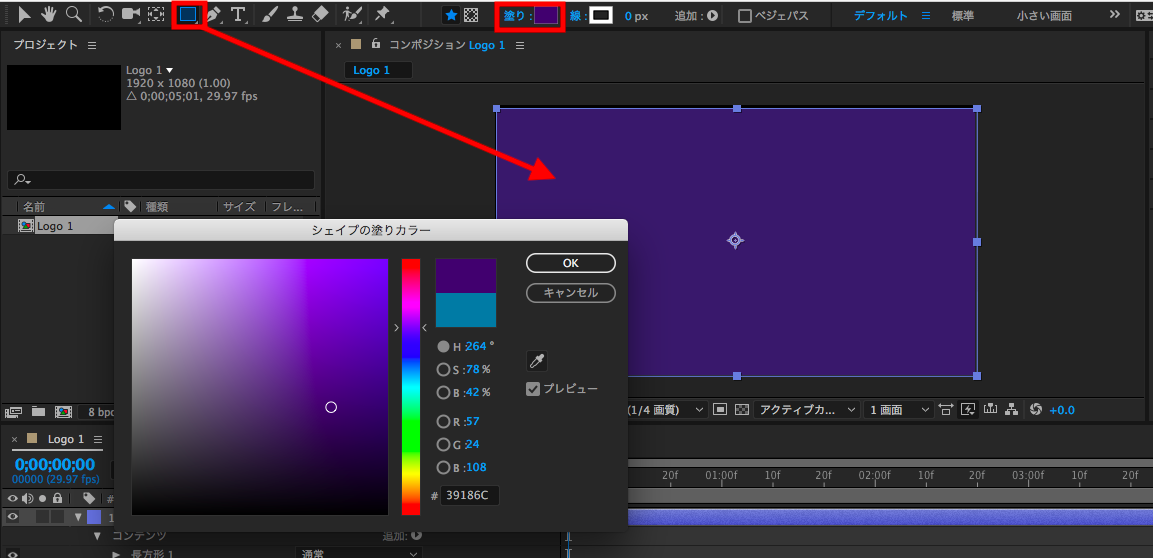Select the brightness B radio button
The image size is (1153, 558).
pyautogui.click(x=443, y=393)
